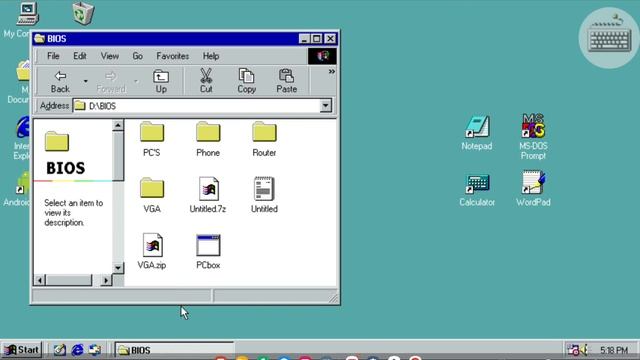
Task: Select the VGA.zip archive file
Action: (x=152, y=251)
